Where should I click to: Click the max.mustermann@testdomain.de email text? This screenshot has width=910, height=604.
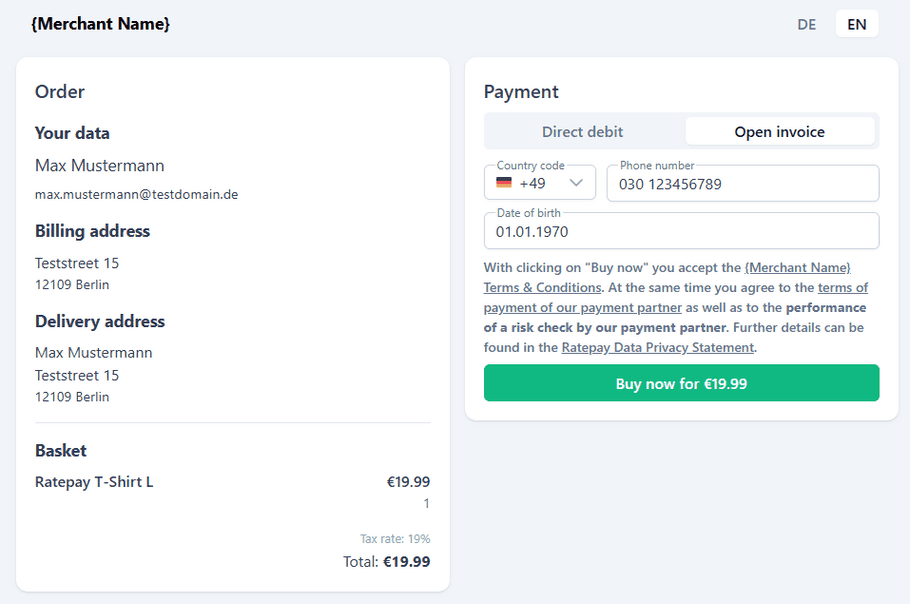click(x=136, y=194)
